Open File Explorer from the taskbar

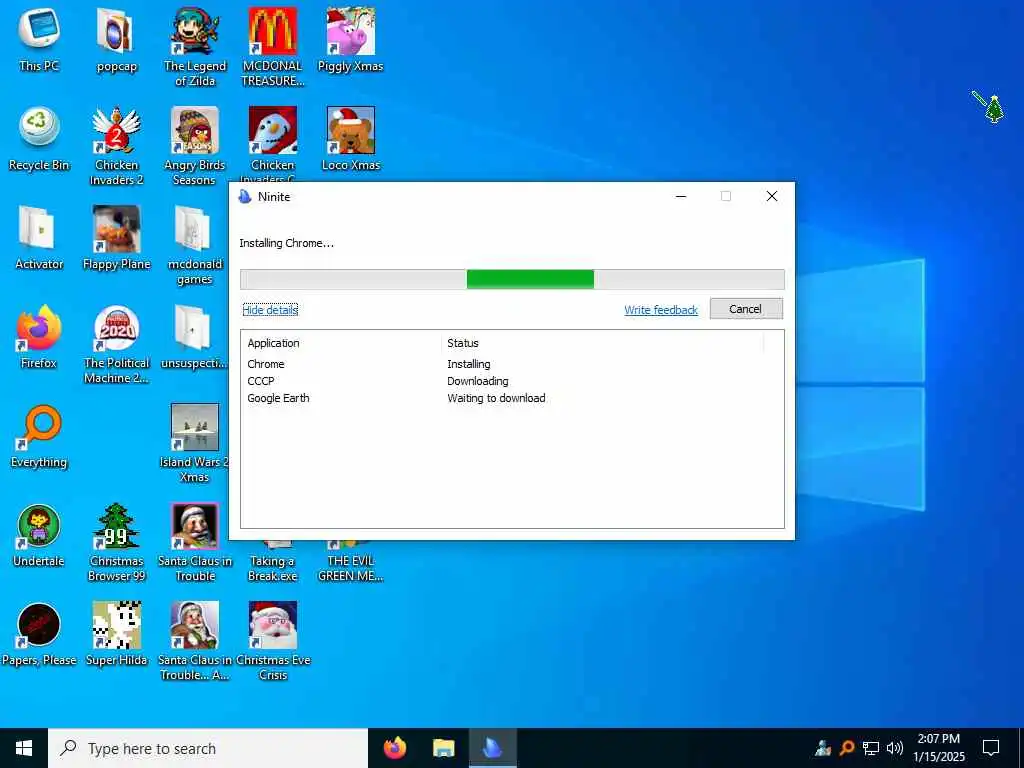click(x=443, y=748)
